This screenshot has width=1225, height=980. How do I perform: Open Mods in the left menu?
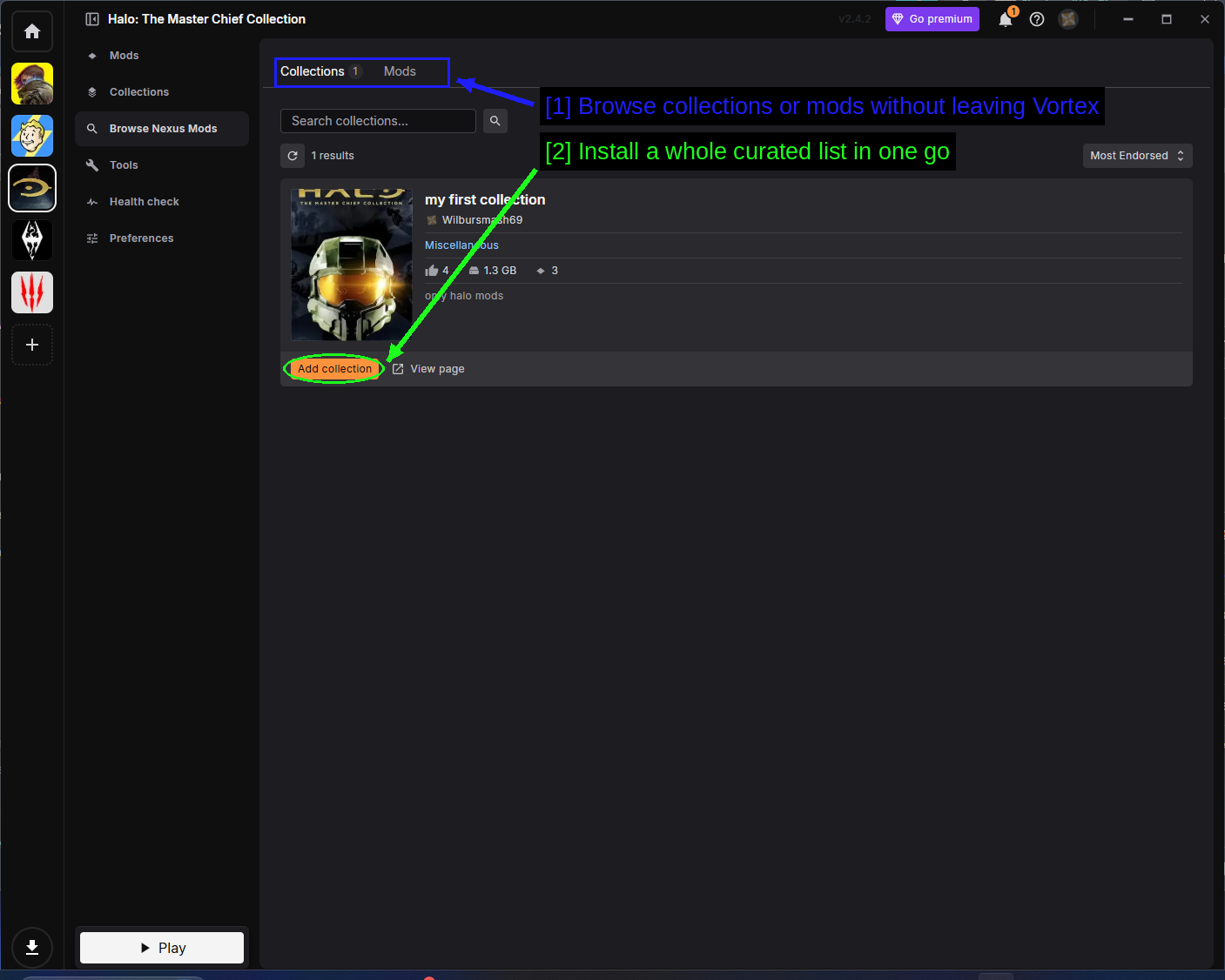coord(162,56)
